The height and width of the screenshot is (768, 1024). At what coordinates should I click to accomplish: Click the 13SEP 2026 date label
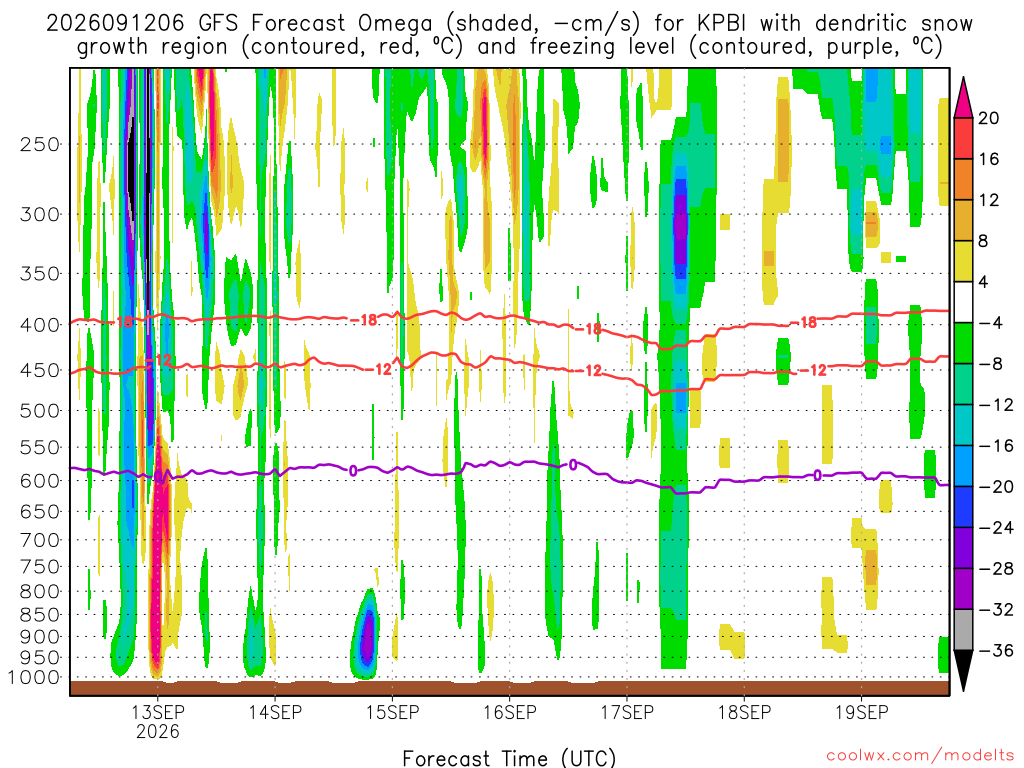pyautogui.click(x=157, y=721)
